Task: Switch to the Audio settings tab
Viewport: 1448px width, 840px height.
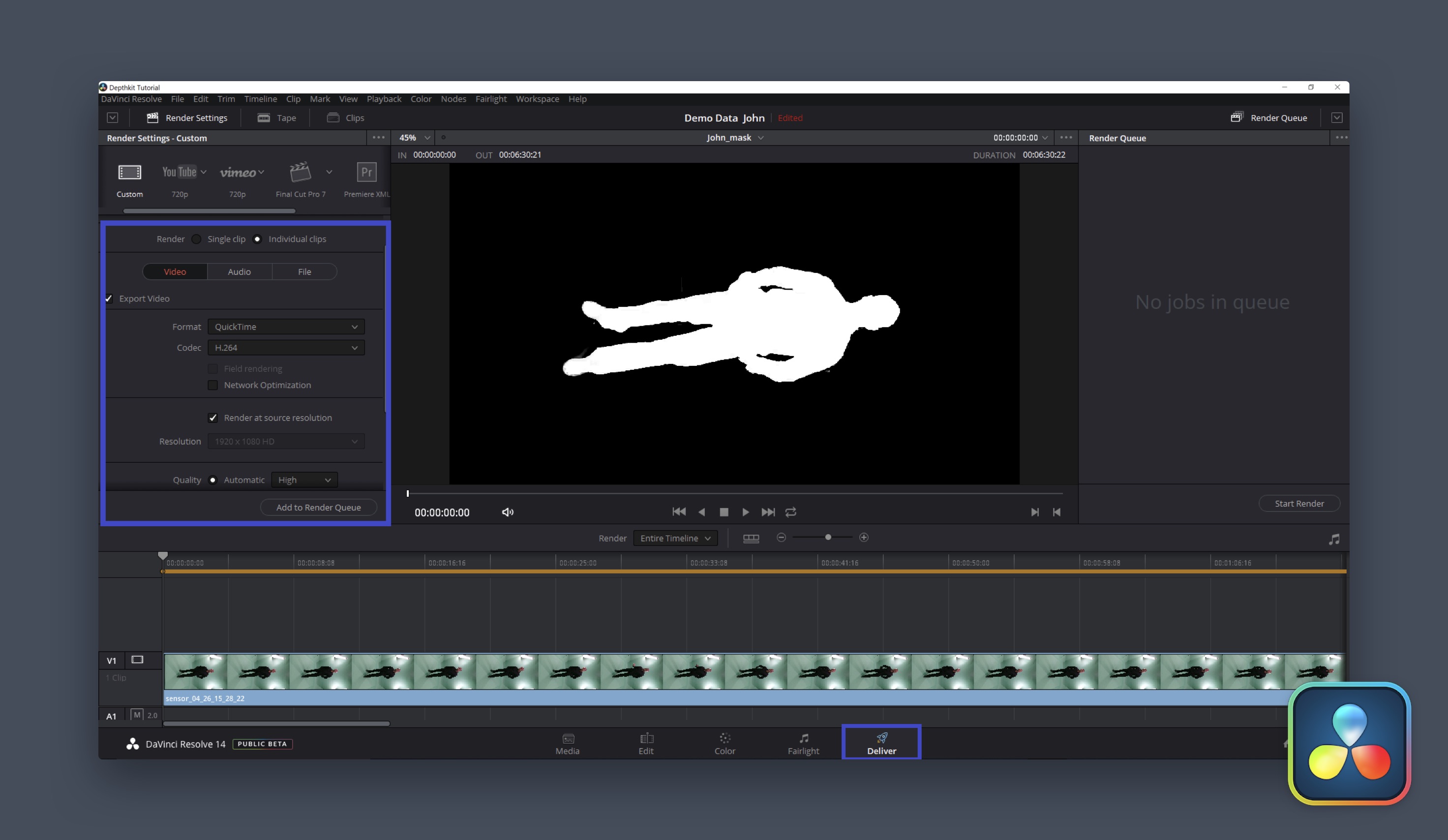Action: click(x=239, y=272)
